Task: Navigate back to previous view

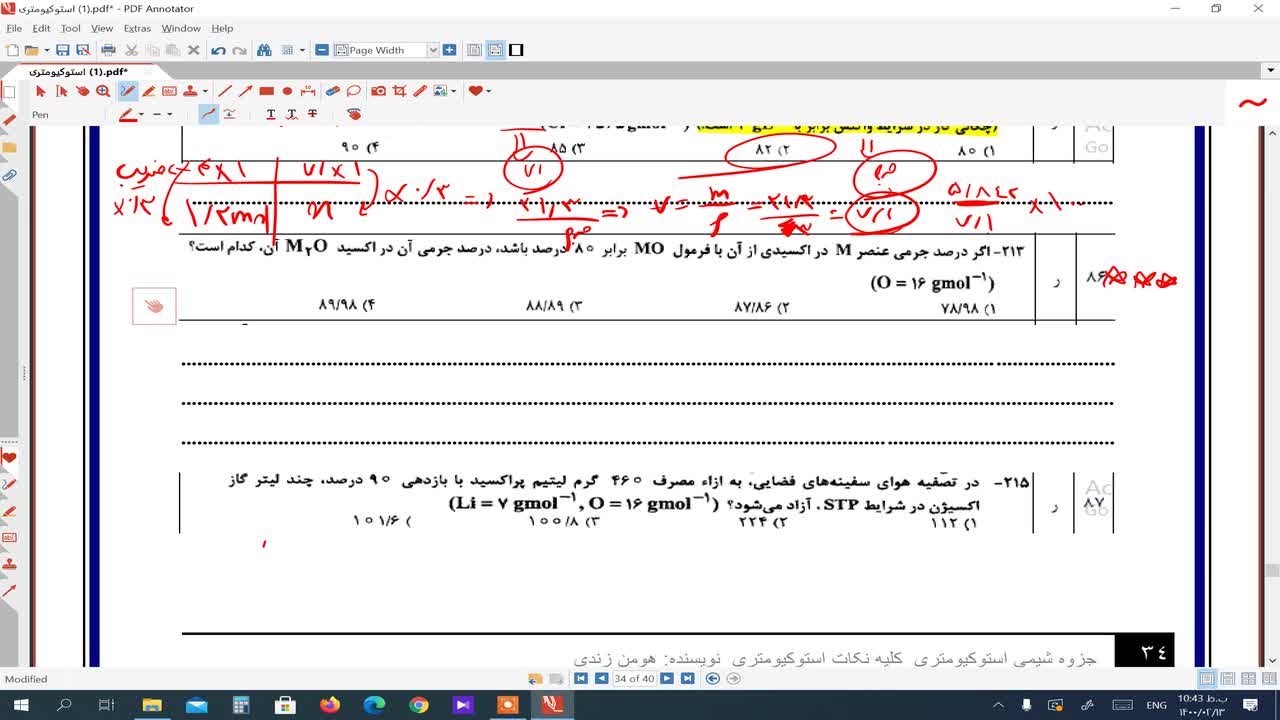Action: pos(712,678)
